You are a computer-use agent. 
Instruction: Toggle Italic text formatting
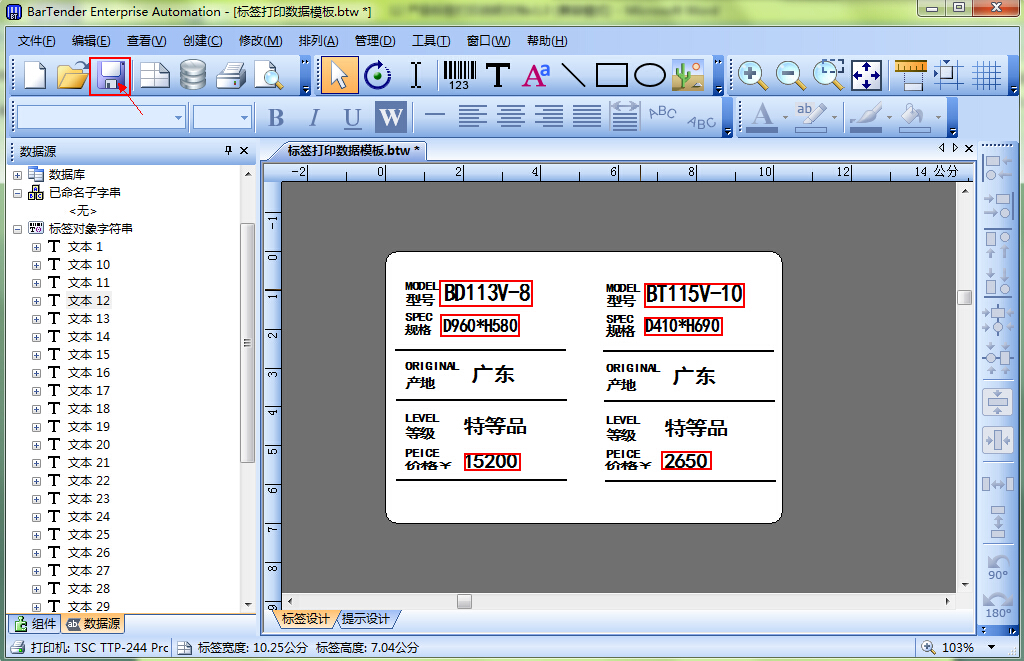pyautogui.click(x=314, y=117)
